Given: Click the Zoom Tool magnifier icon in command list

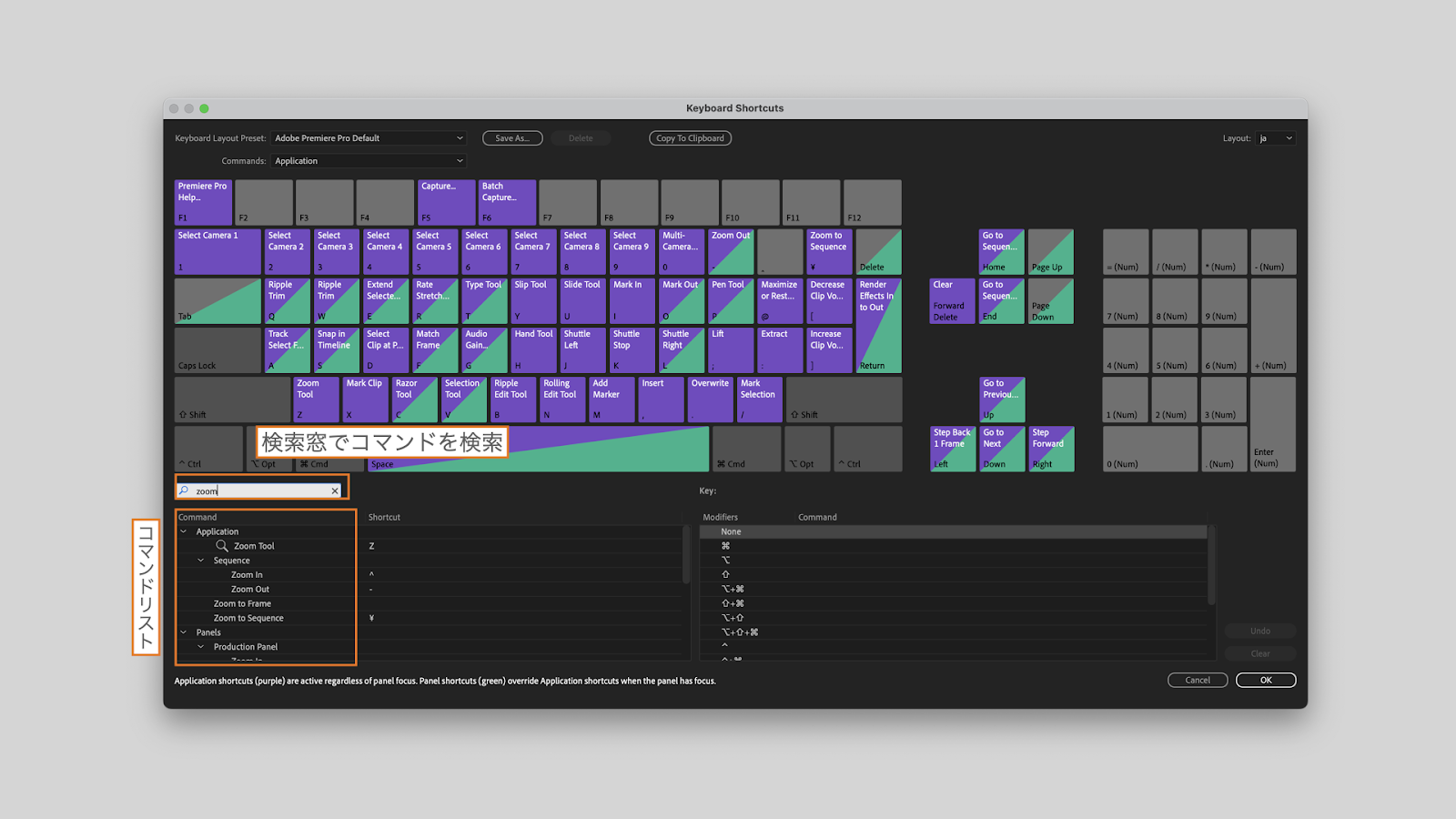Looking at the screenshot, I should coord(222,546).
